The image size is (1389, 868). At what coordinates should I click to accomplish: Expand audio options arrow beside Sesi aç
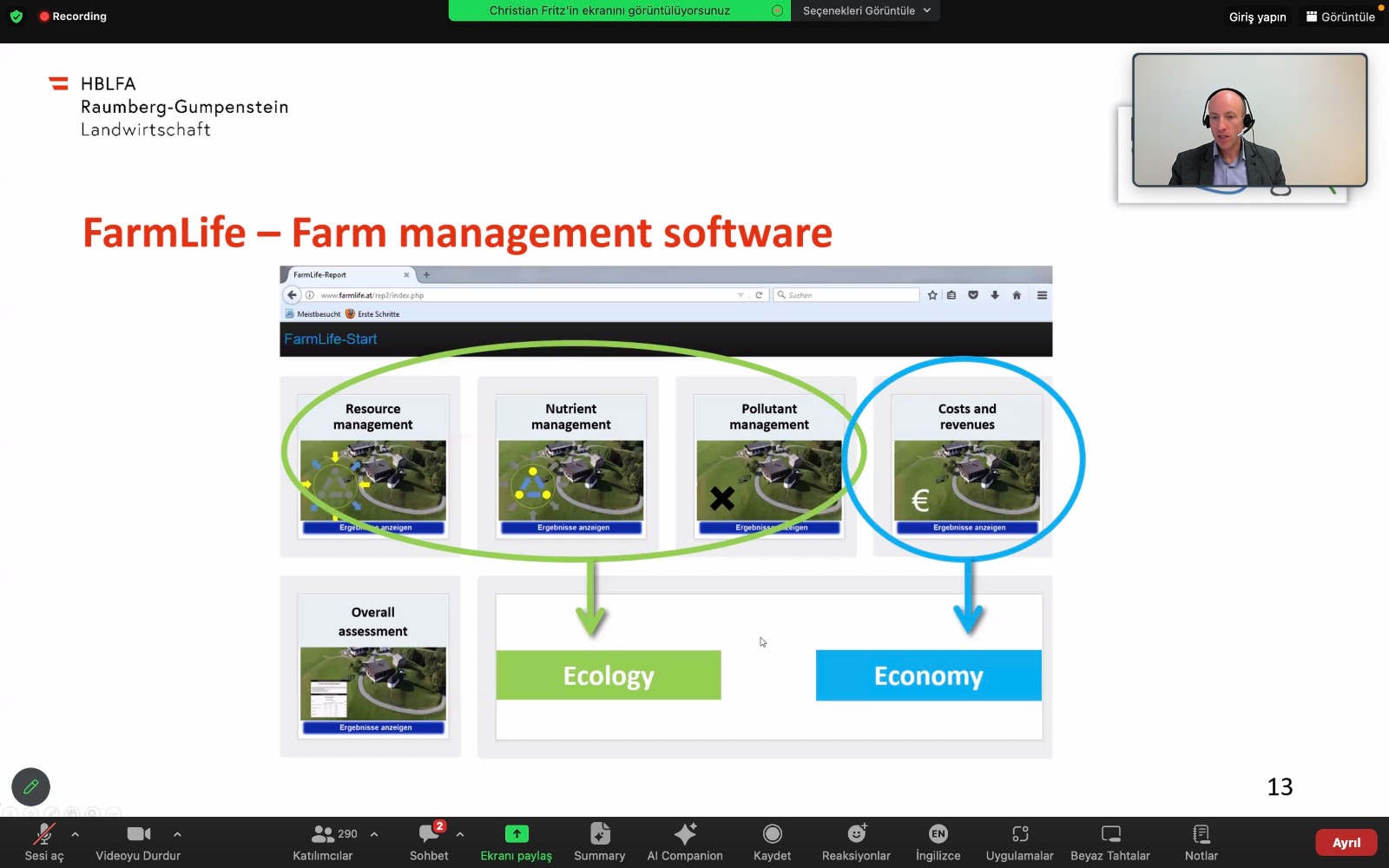point(76,834)
